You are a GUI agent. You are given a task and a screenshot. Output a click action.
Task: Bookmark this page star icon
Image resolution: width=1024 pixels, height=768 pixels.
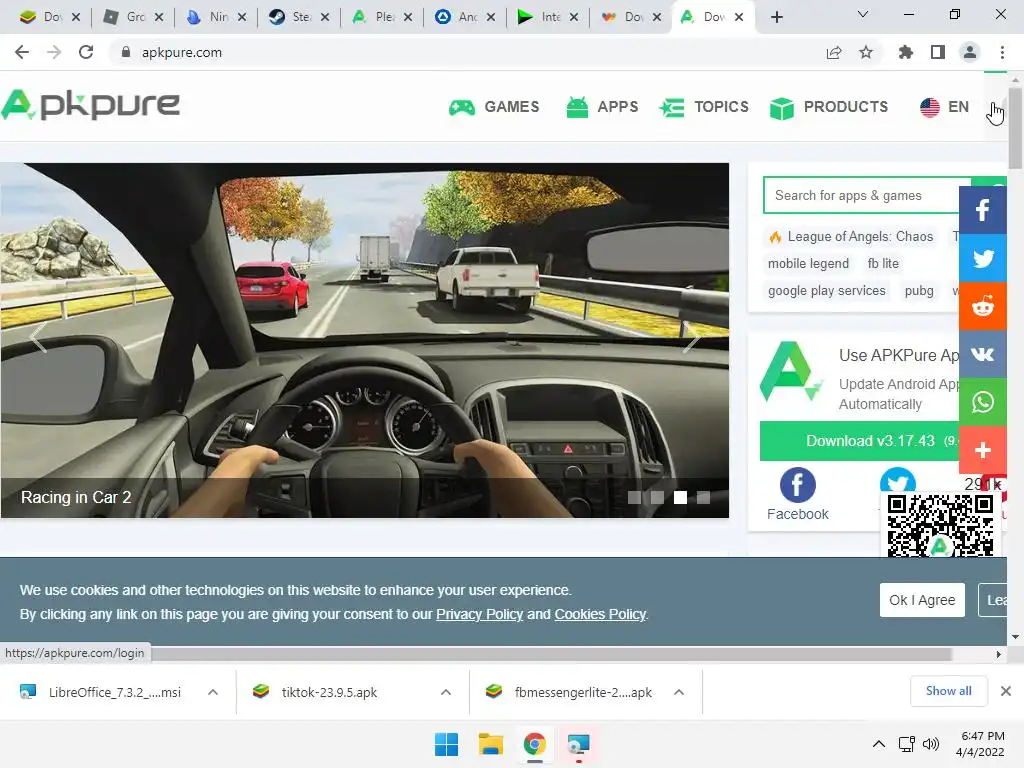(x=866, y=52)
